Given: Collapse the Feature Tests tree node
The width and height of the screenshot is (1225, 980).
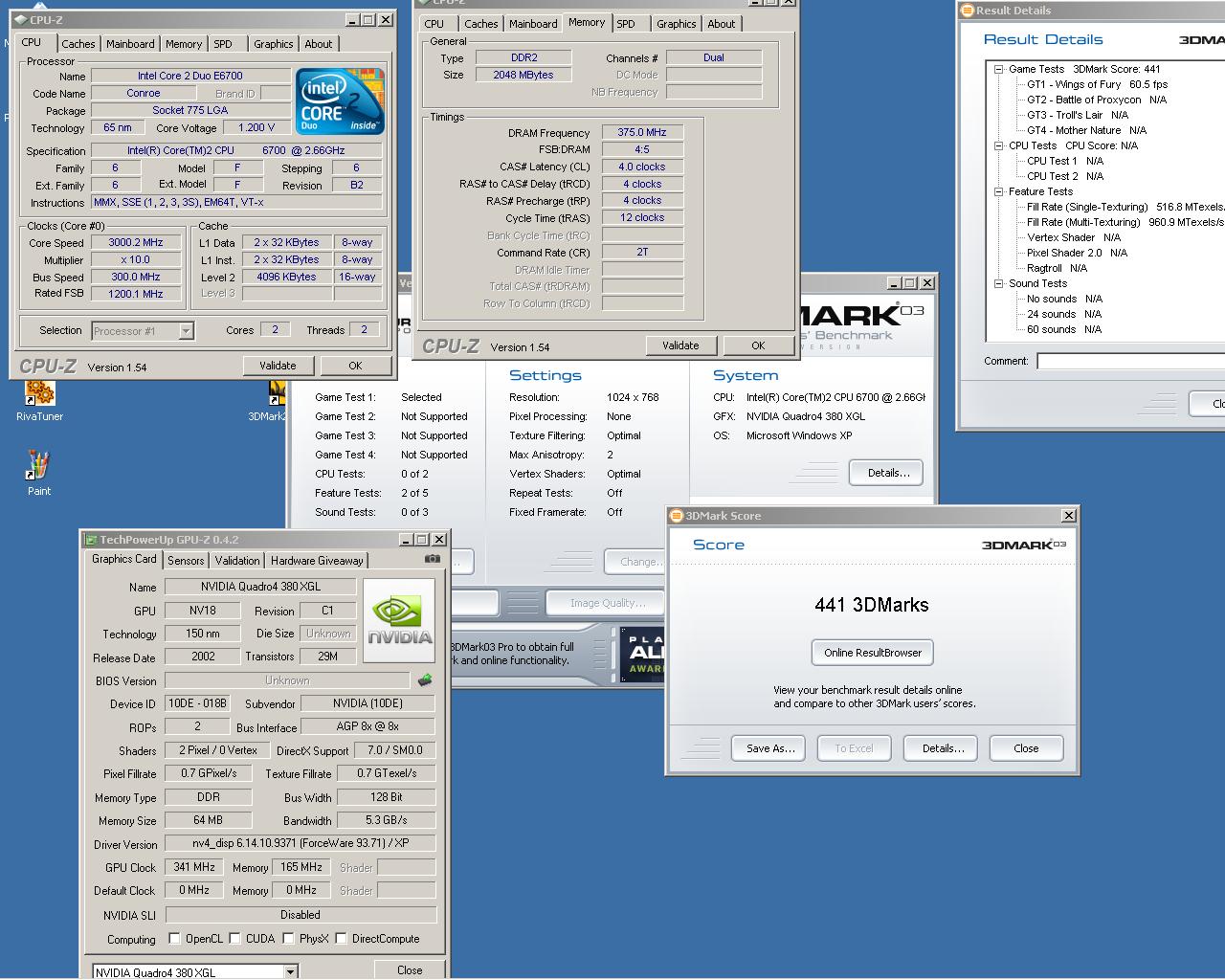Looking at the screenshot, I should coord(998,191).
